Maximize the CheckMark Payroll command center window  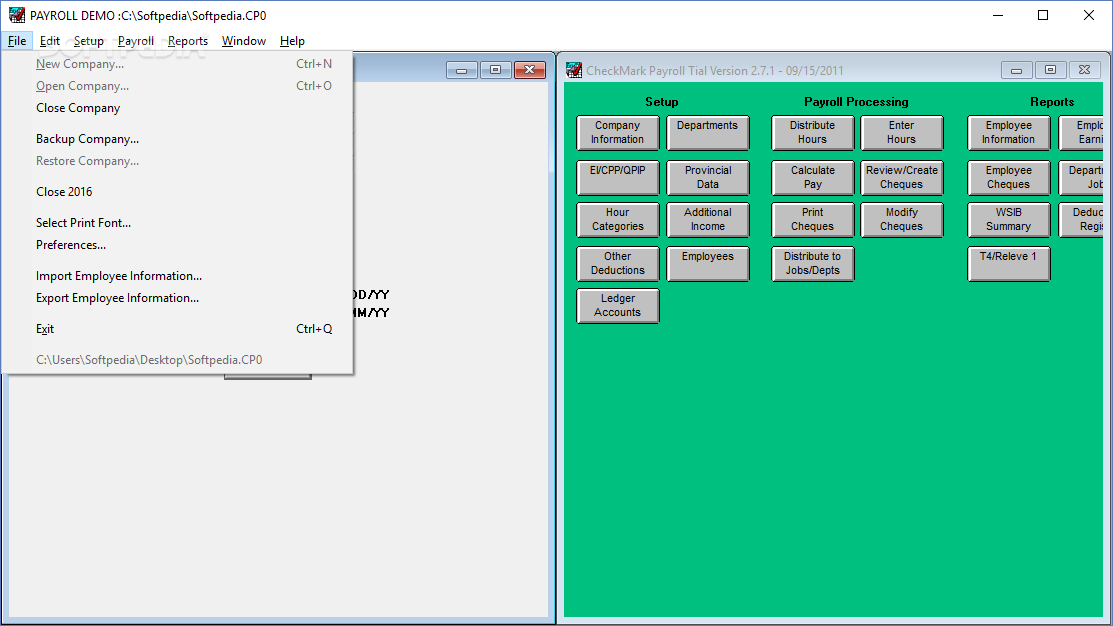[1051, 70]
